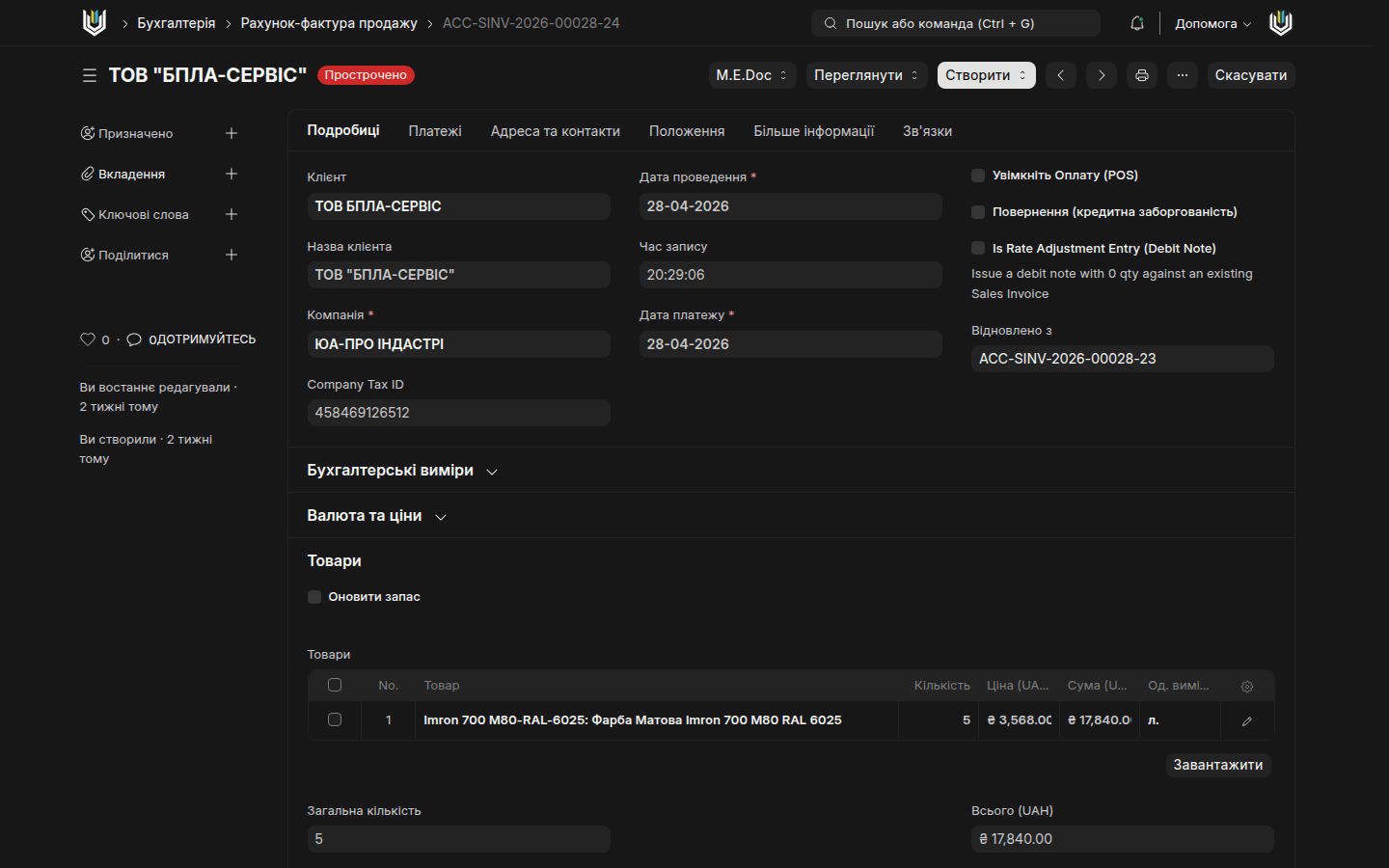Click Призначено sidebar label
This screenshot has height=868, width=1389.
(136, 133)
